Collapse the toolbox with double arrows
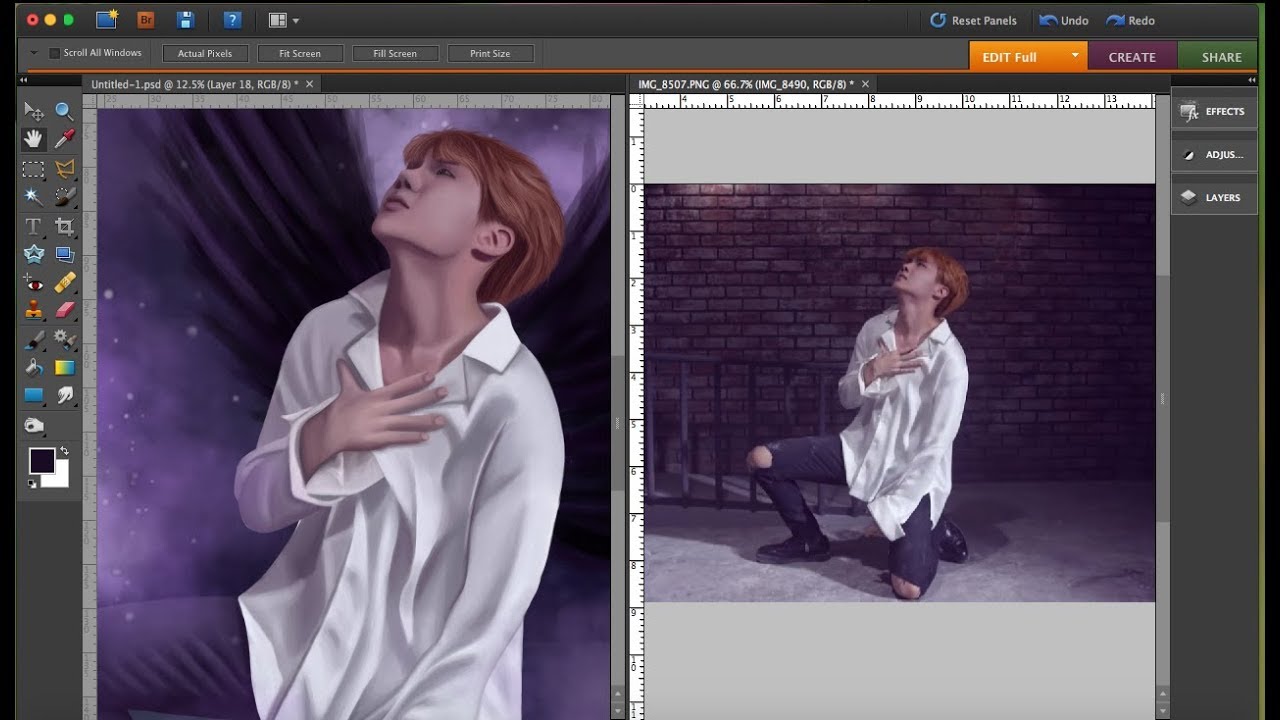This screenshot has width=1280, height=720. click(24, 80)
